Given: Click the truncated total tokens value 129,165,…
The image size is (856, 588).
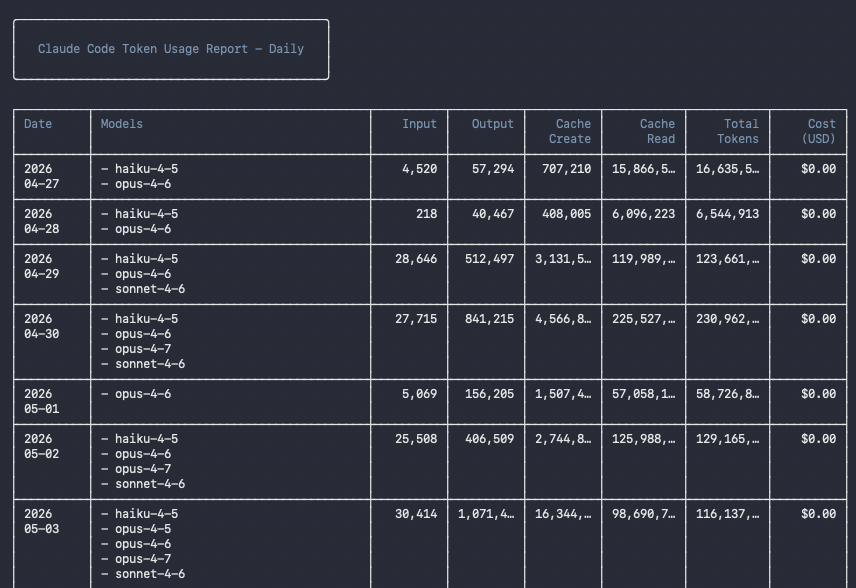Looking at the screenshot, I should pyautogui.click(x=728, y=439).
